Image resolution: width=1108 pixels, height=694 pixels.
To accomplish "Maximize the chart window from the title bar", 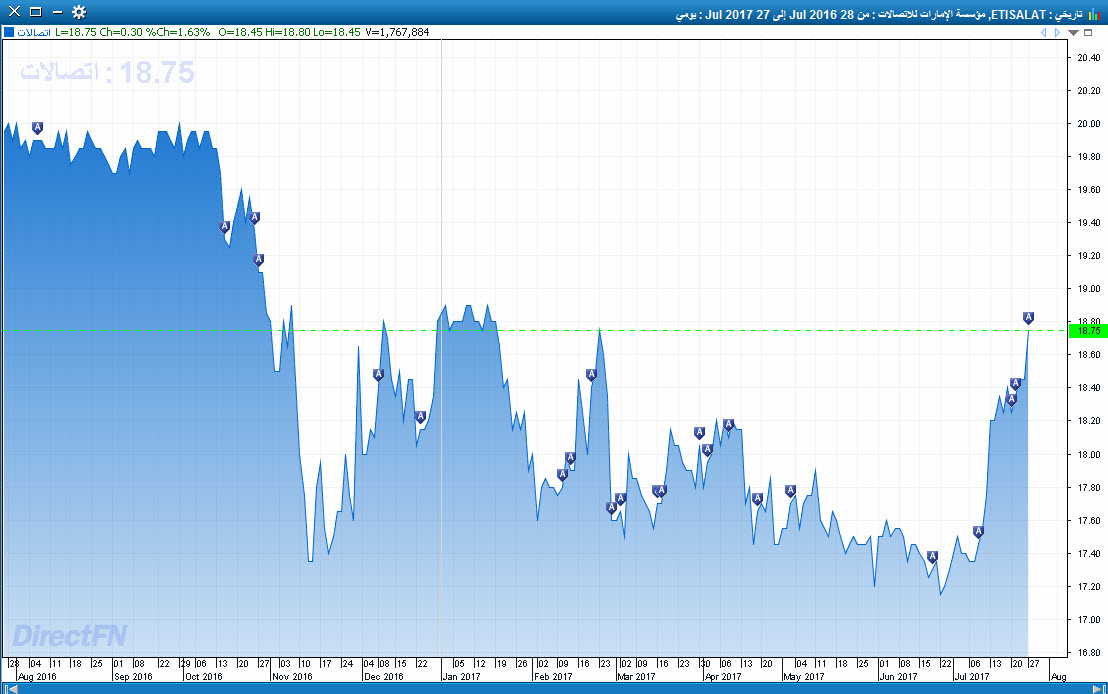I will pyautogui.click(x=35, y=13).
